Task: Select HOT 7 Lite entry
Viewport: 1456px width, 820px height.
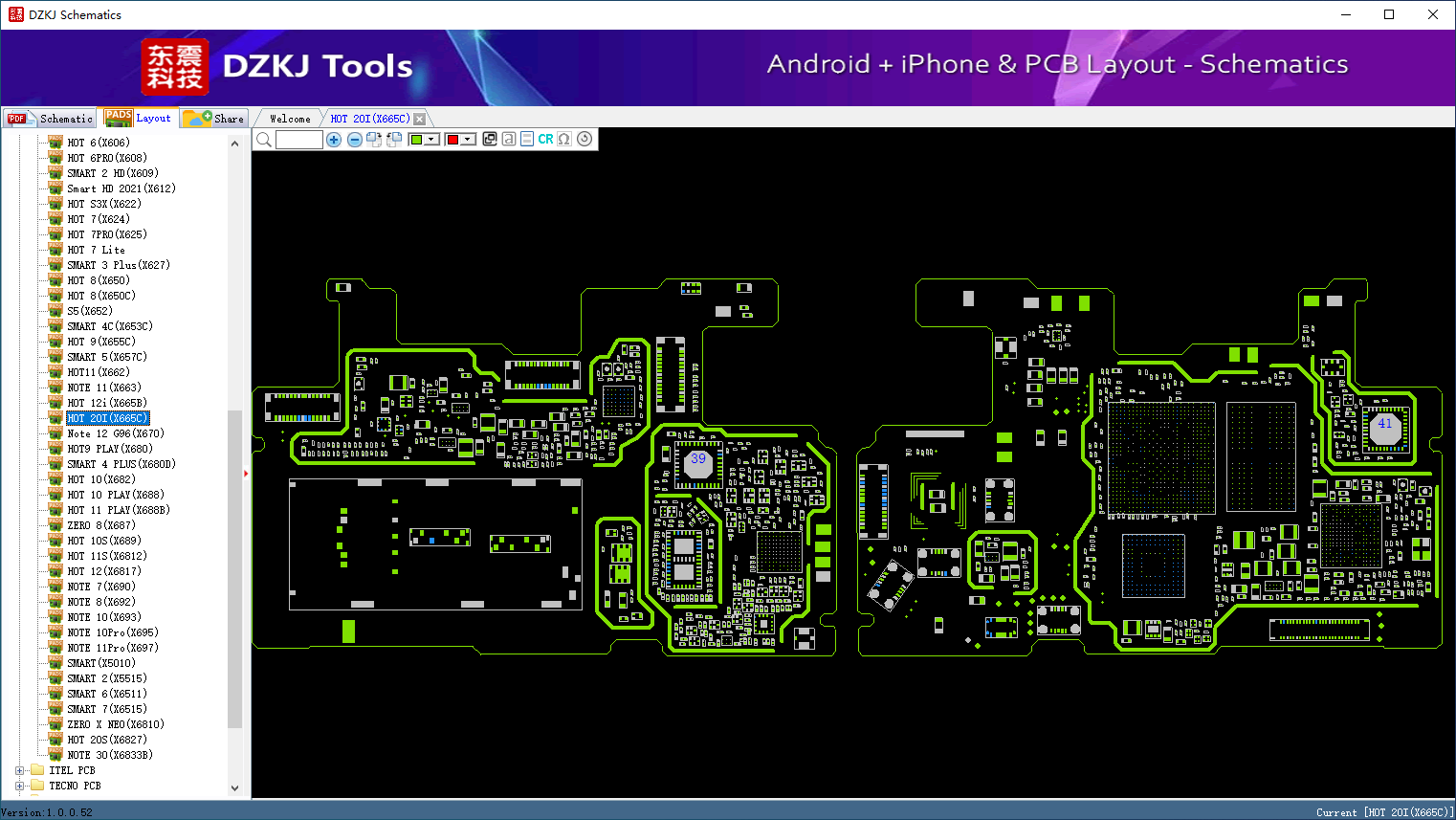Action: pos(96,250)
